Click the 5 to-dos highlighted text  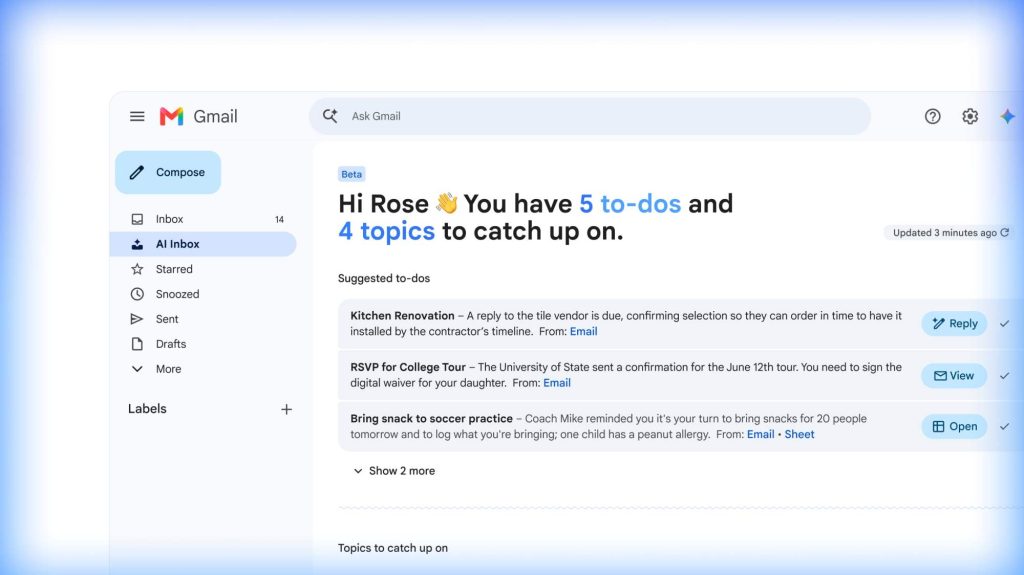pos(630,204)
